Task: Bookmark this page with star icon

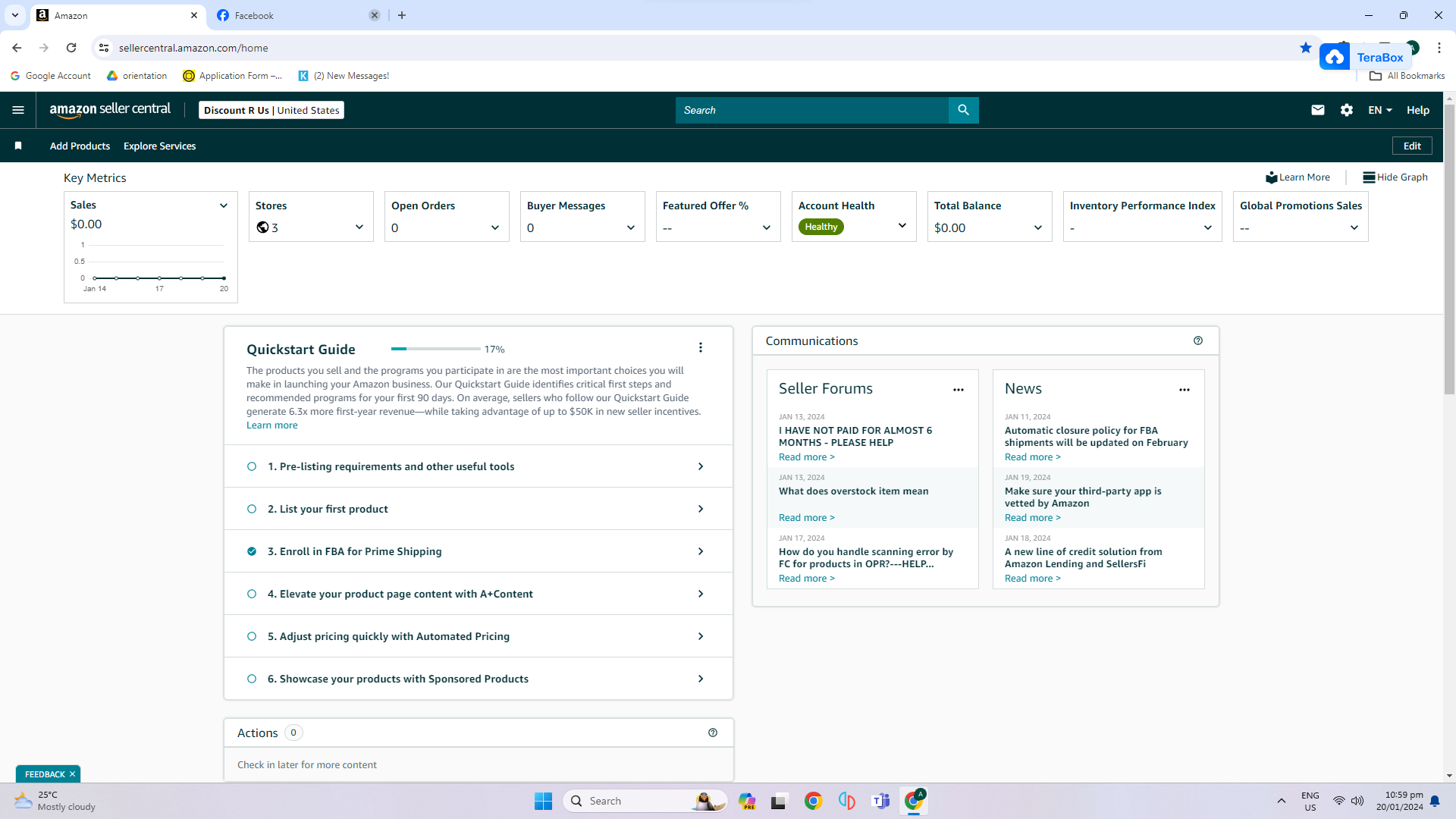Action: [x=1306, y=48]
